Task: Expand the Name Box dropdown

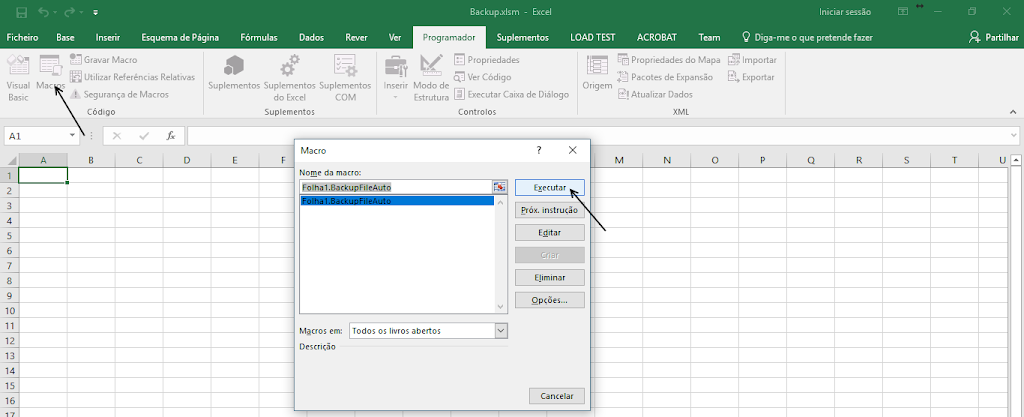Action: coord(72,136)
